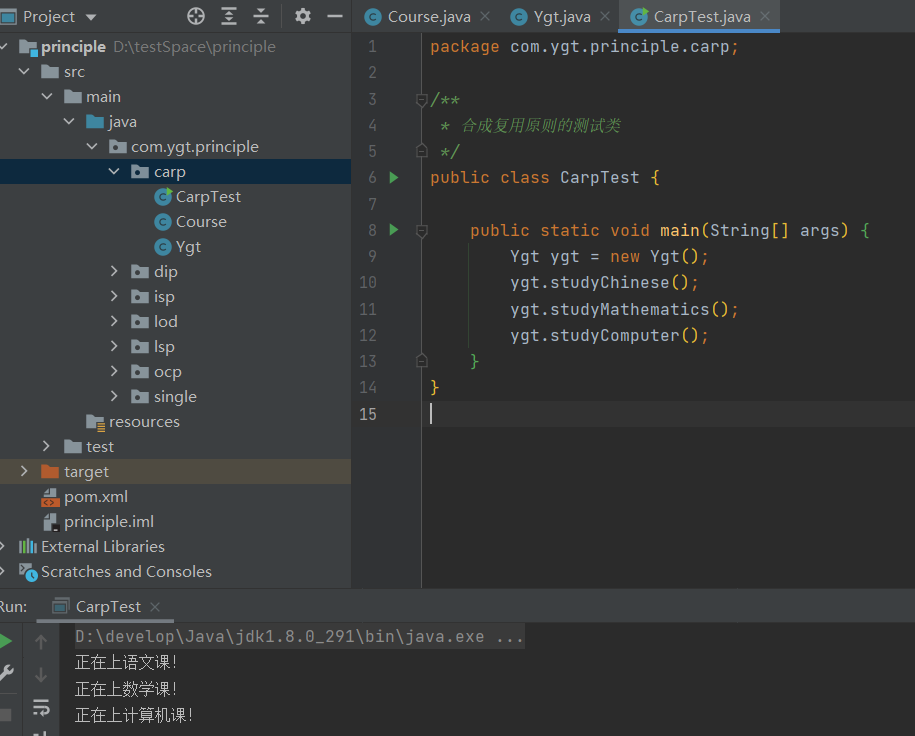This screenshot has width=915, height=736.
Task: Click the Select Opened File target icon
Action: (x=196, y=16)
